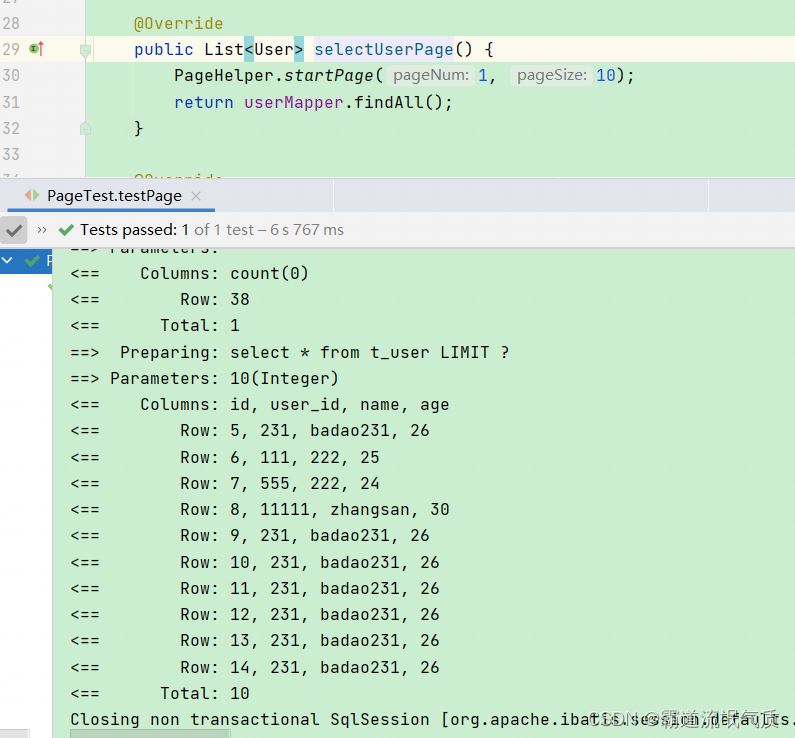
Task: Click the 'Preparing: select * from t_user' line
Action: (290, 352)
